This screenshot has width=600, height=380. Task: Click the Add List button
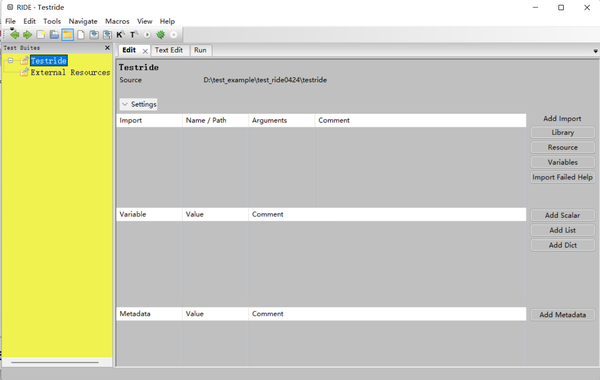pos(562,230)
